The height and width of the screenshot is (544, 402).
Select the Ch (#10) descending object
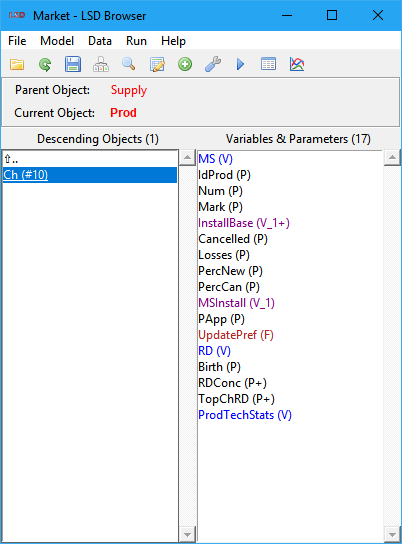tap(90, 175)
